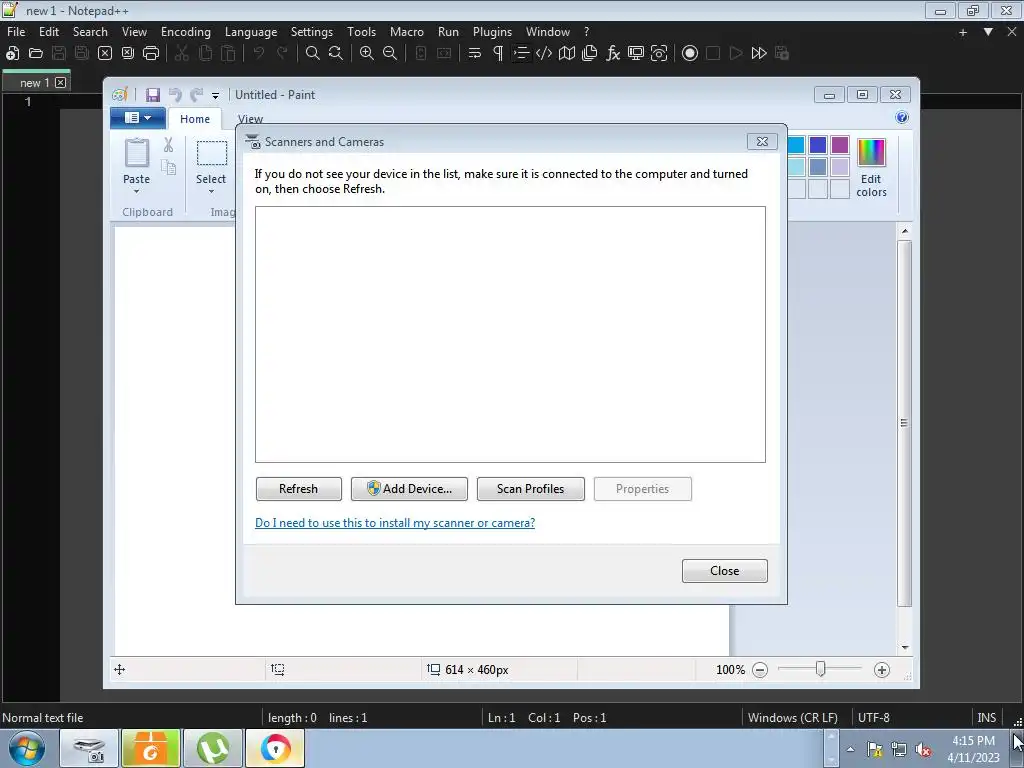The image size is (1024, 768).
Task: Open the Function List fx icon
Action: (613, 54)
